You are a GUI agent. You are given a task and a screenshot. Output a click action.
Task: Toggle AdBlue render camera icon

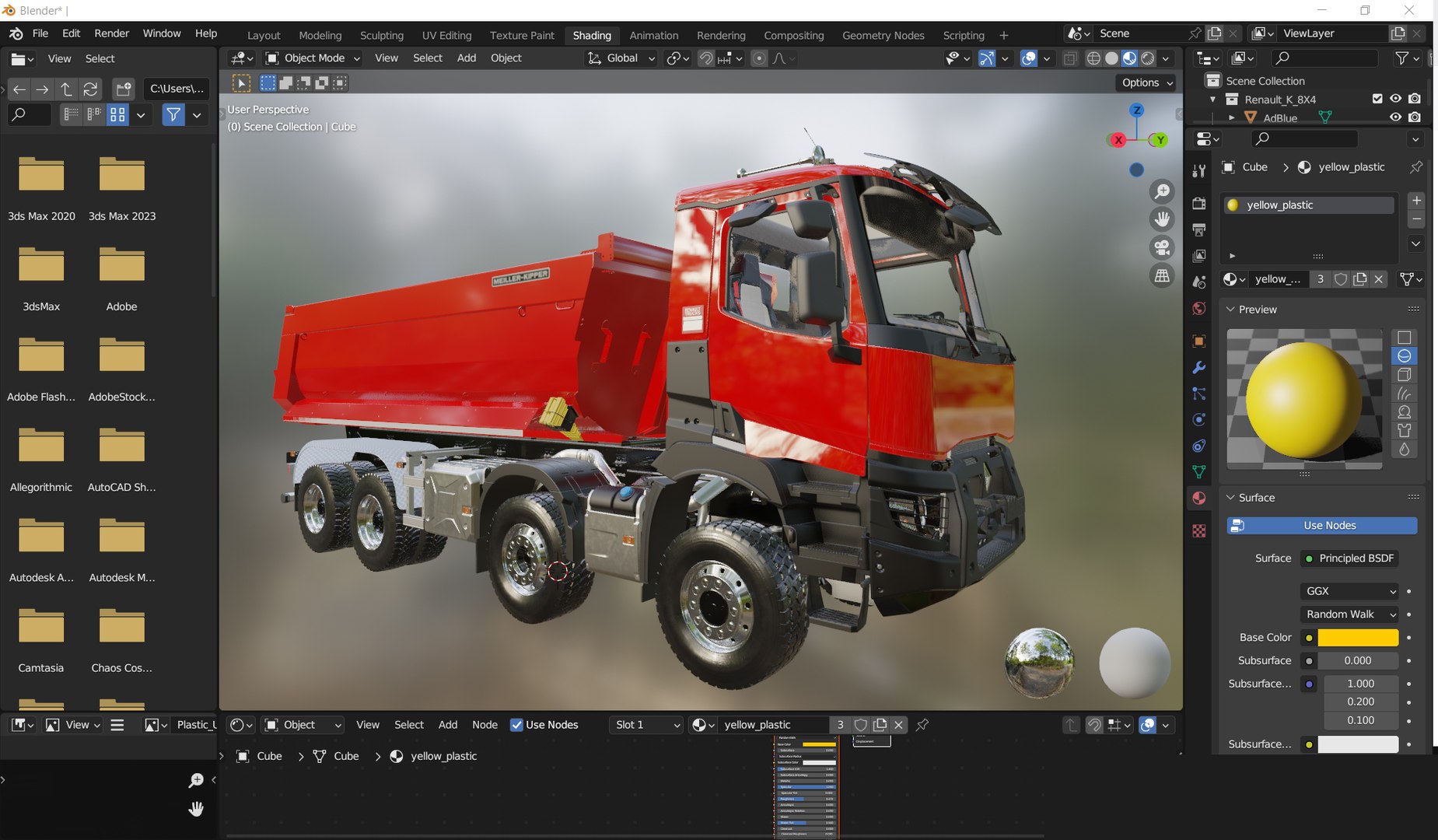point(1415,117)
